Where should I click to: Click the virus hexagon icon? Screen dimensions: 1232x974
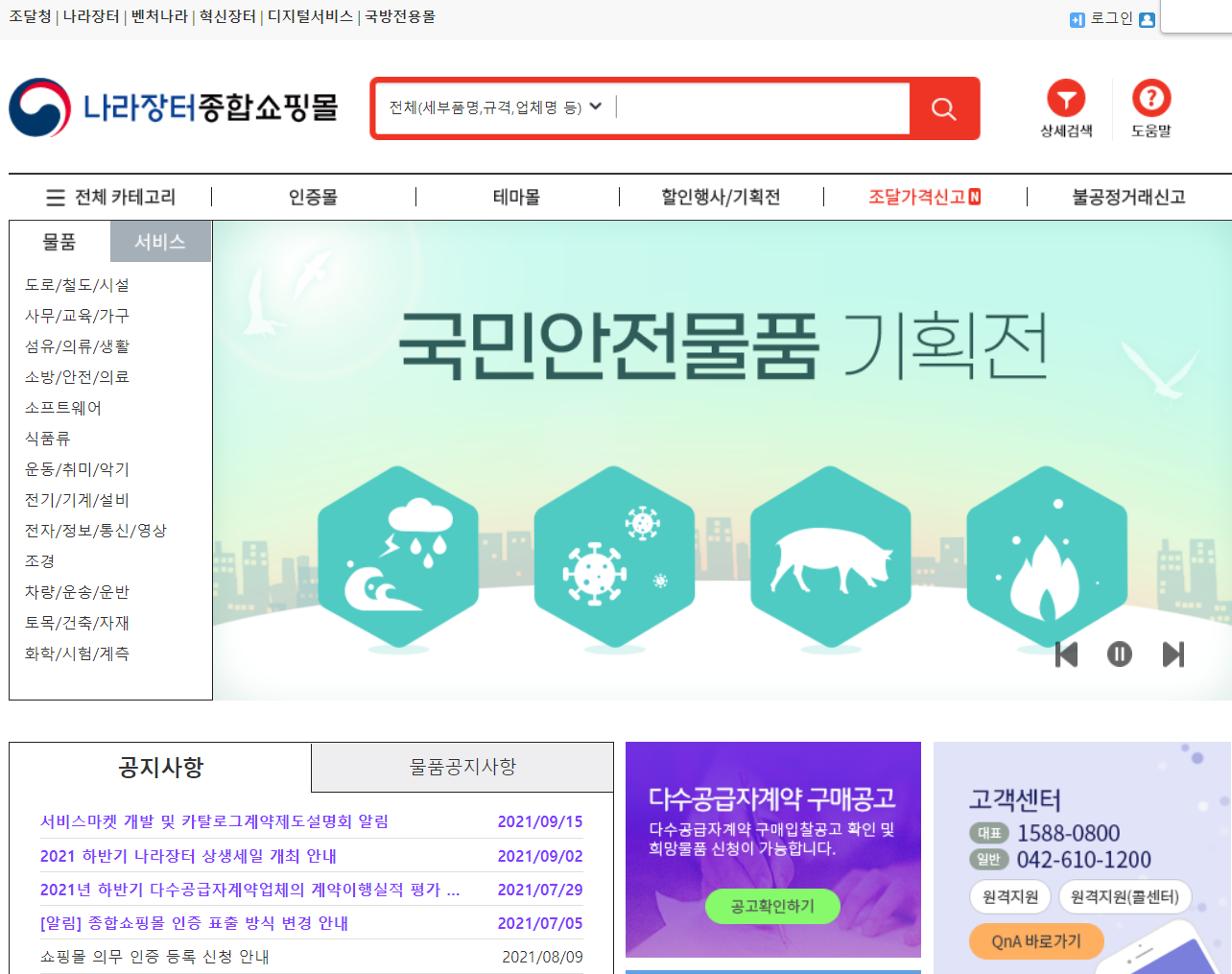point(614,556)
